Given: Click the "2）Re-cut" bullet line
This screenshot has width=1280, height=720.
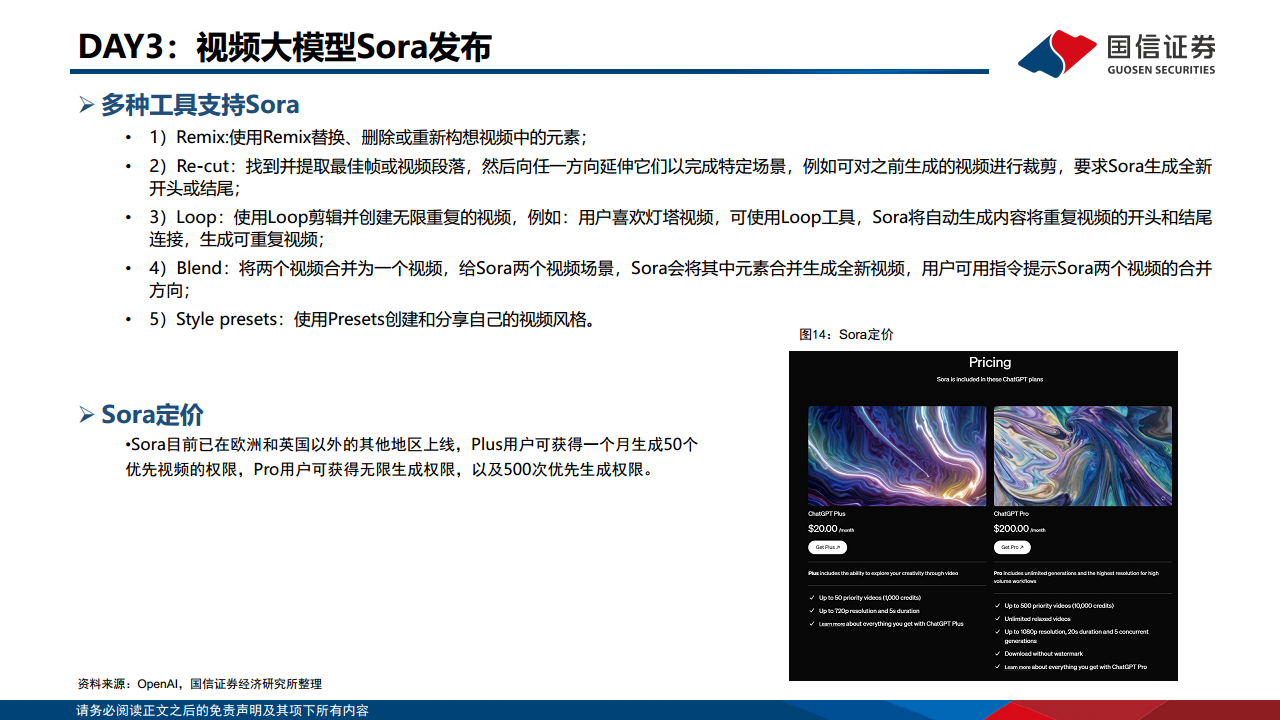Looking at the screenshot, I should [680, 177].
